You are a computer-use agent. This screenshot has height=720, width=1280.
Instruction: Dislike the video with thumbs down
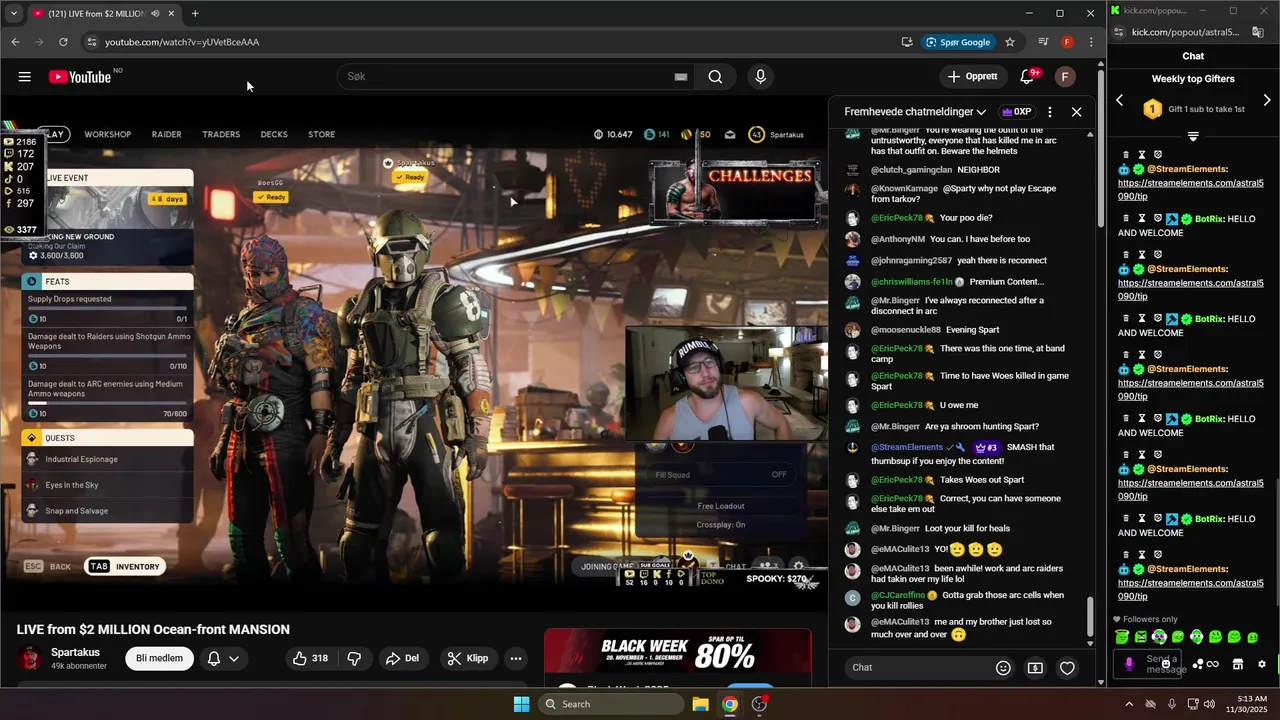click(x=354, y=658)
